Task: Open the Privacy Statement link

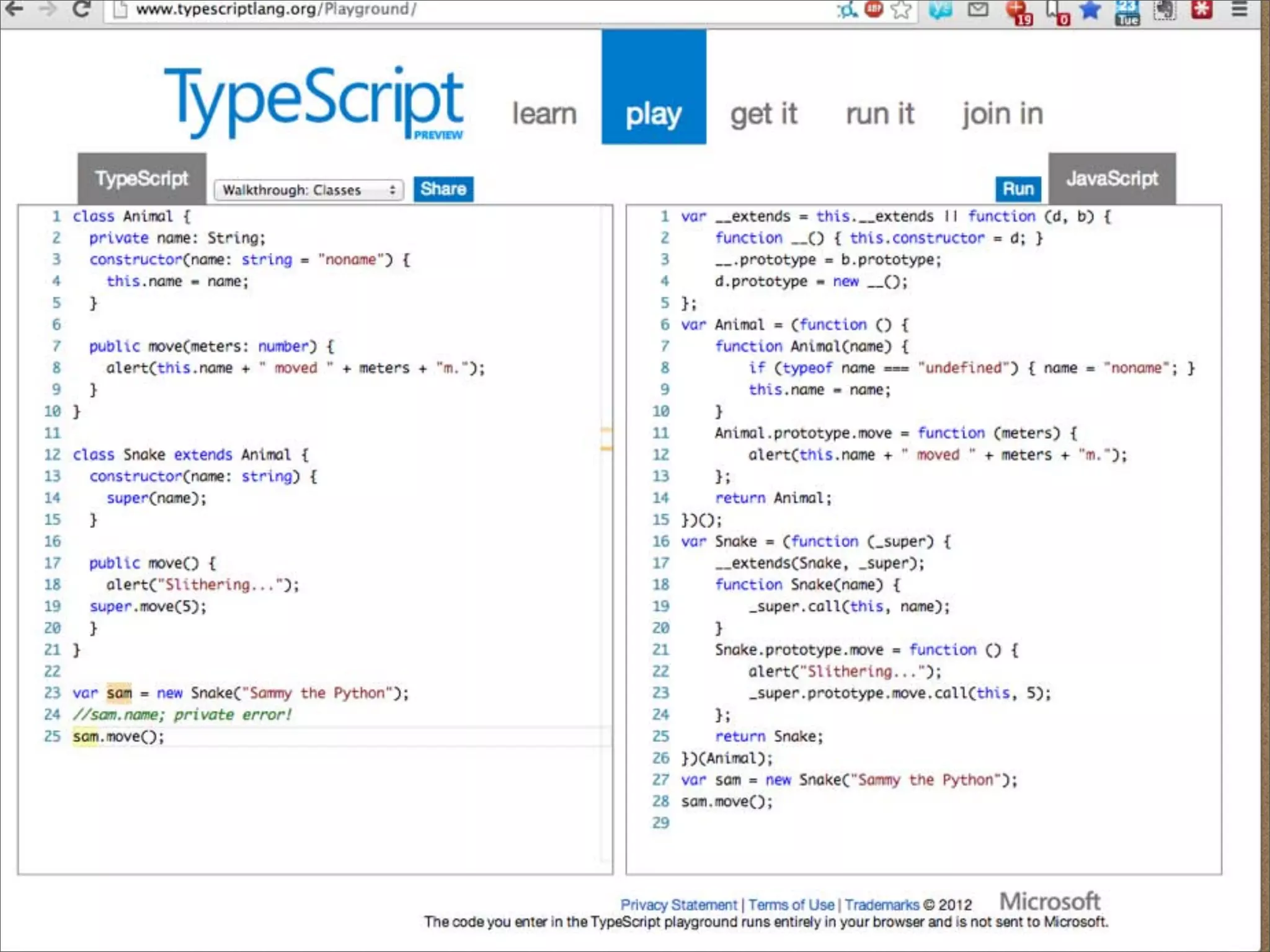Action: [x=678, y=905]
